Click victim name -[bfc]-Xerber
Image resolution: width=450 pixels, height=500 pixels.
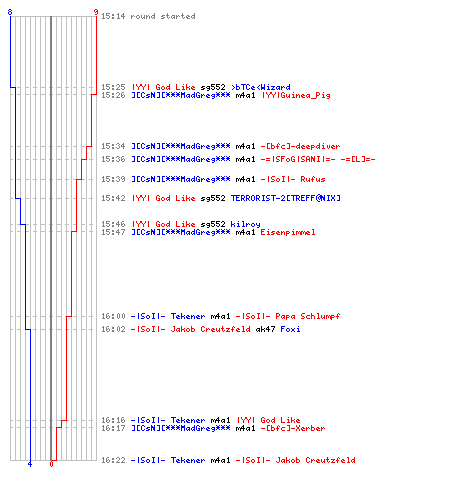coord(293,428)
